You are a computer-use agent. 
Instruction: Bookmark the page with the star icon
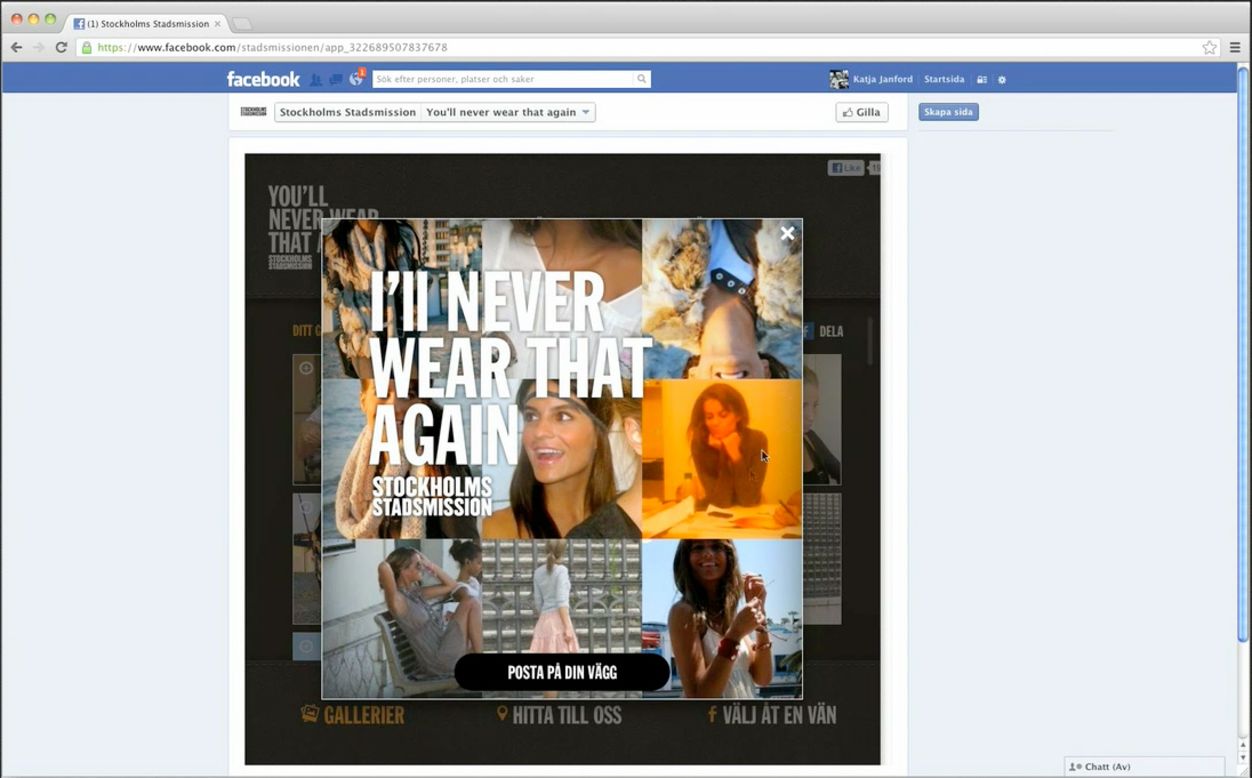[1210, 47]
